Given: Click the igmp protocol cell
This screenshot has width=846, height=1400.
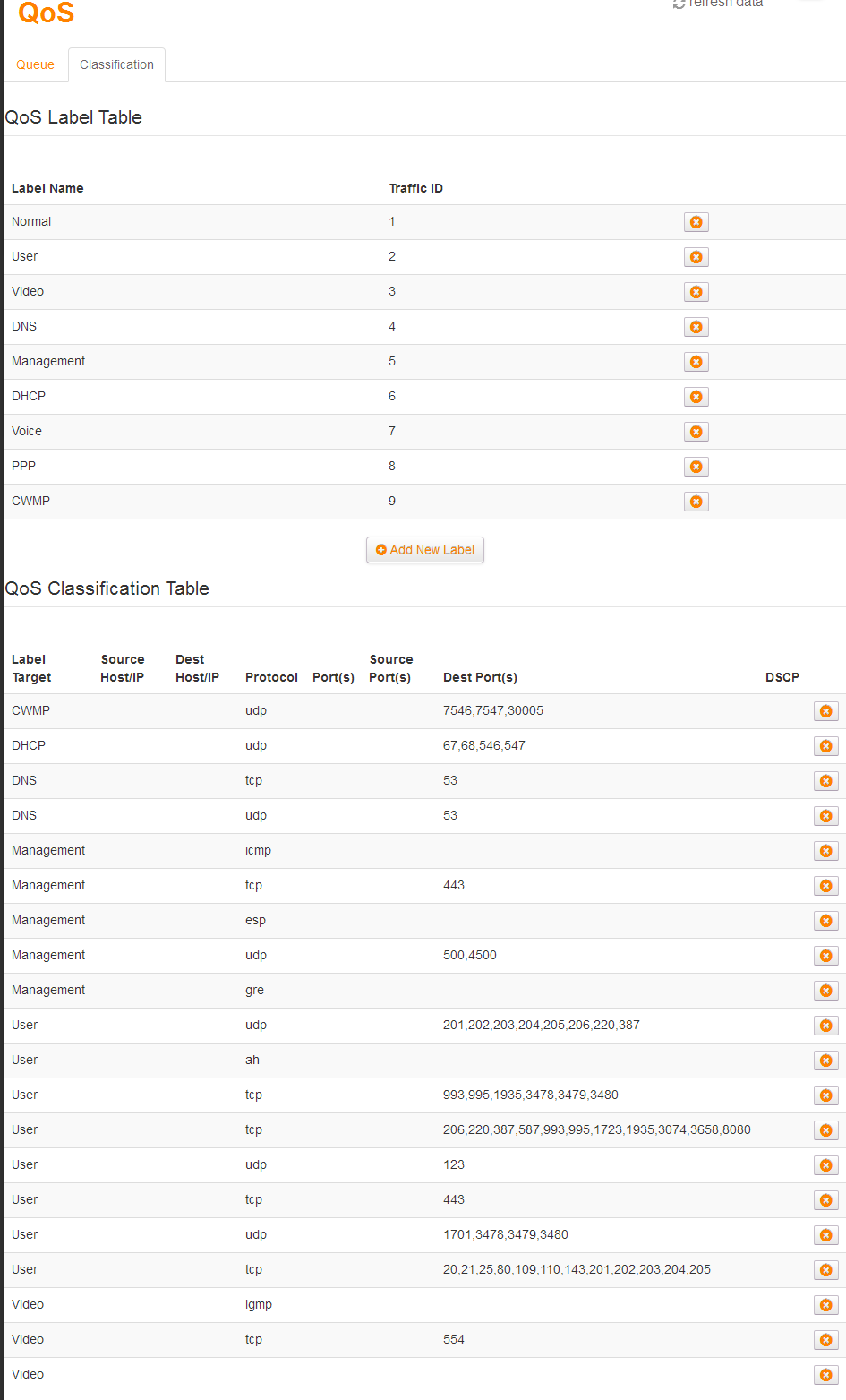Looking at the screenshot, I should 259,1304.
